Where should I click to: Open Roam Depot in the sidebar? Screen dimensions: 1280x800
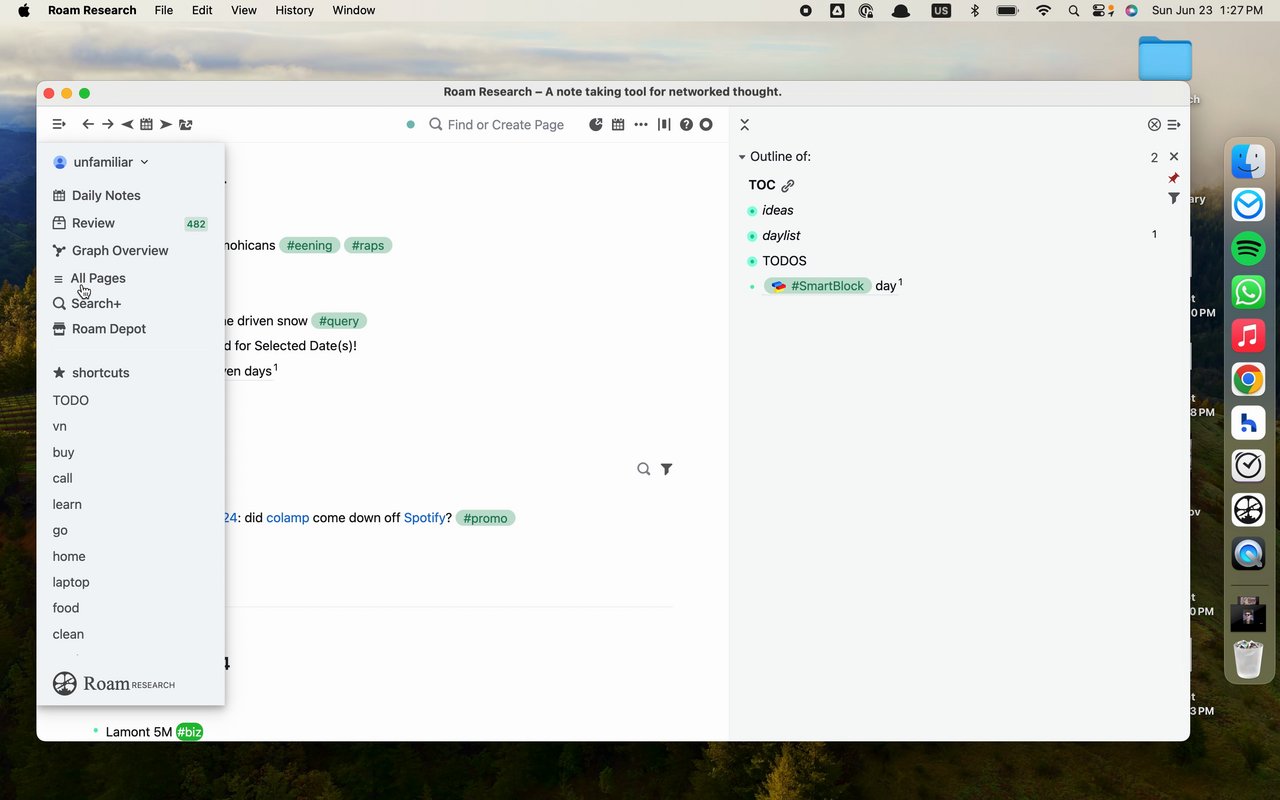(x=99, y=328)
